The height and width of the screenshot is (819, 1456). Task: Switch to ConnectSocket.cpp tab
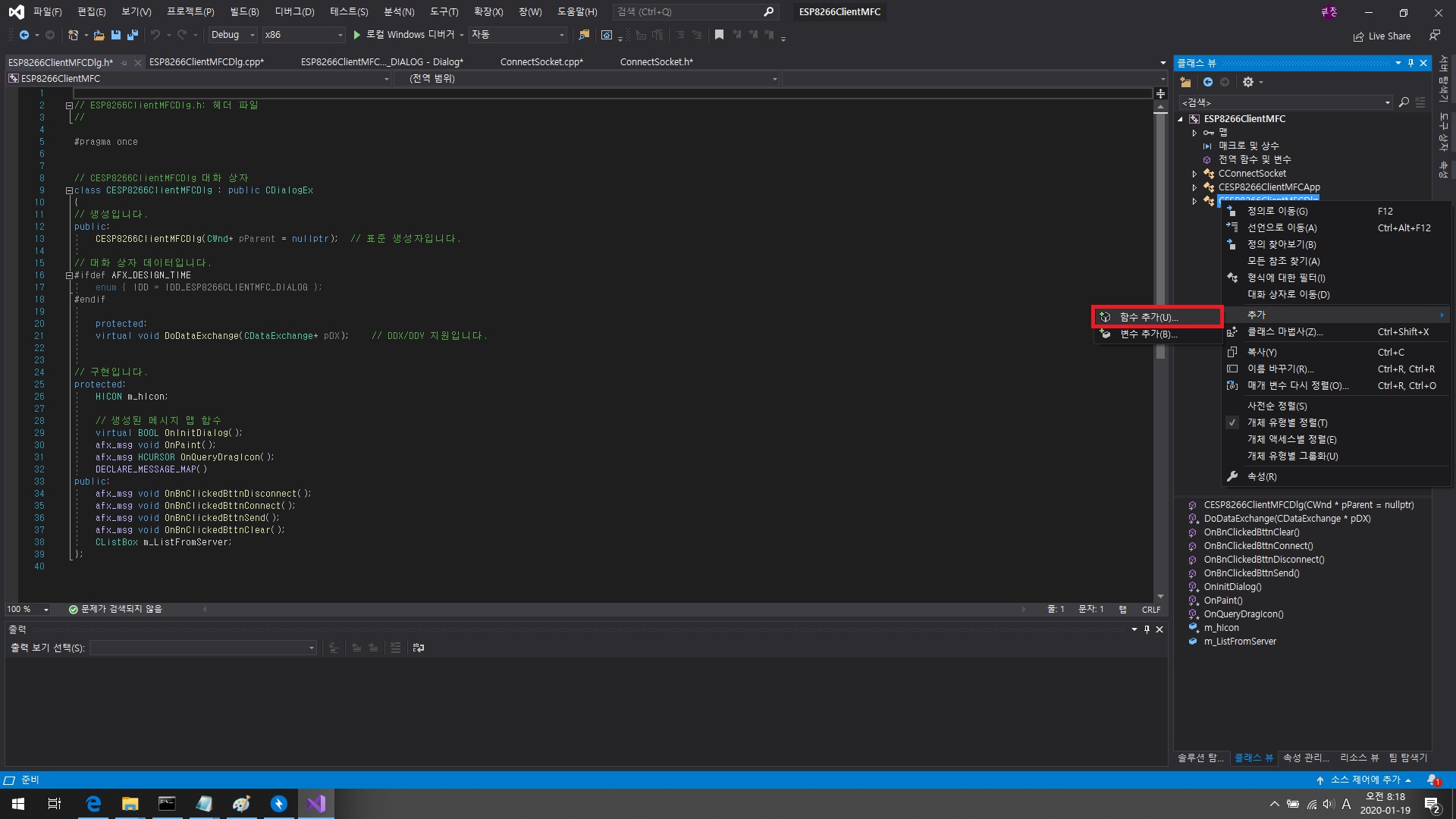tap(541, 62)
